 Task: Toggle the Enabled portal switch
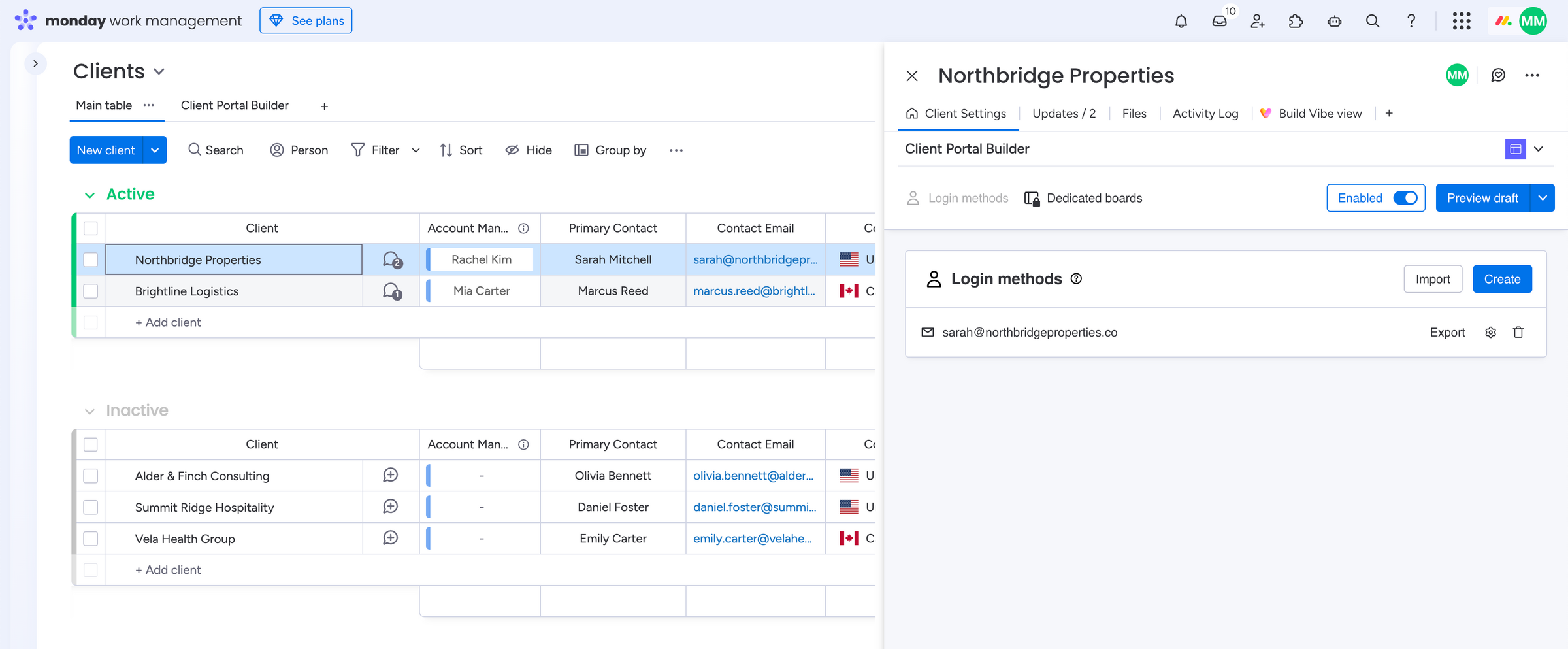pyautogui.click(x=1405, y=198)
